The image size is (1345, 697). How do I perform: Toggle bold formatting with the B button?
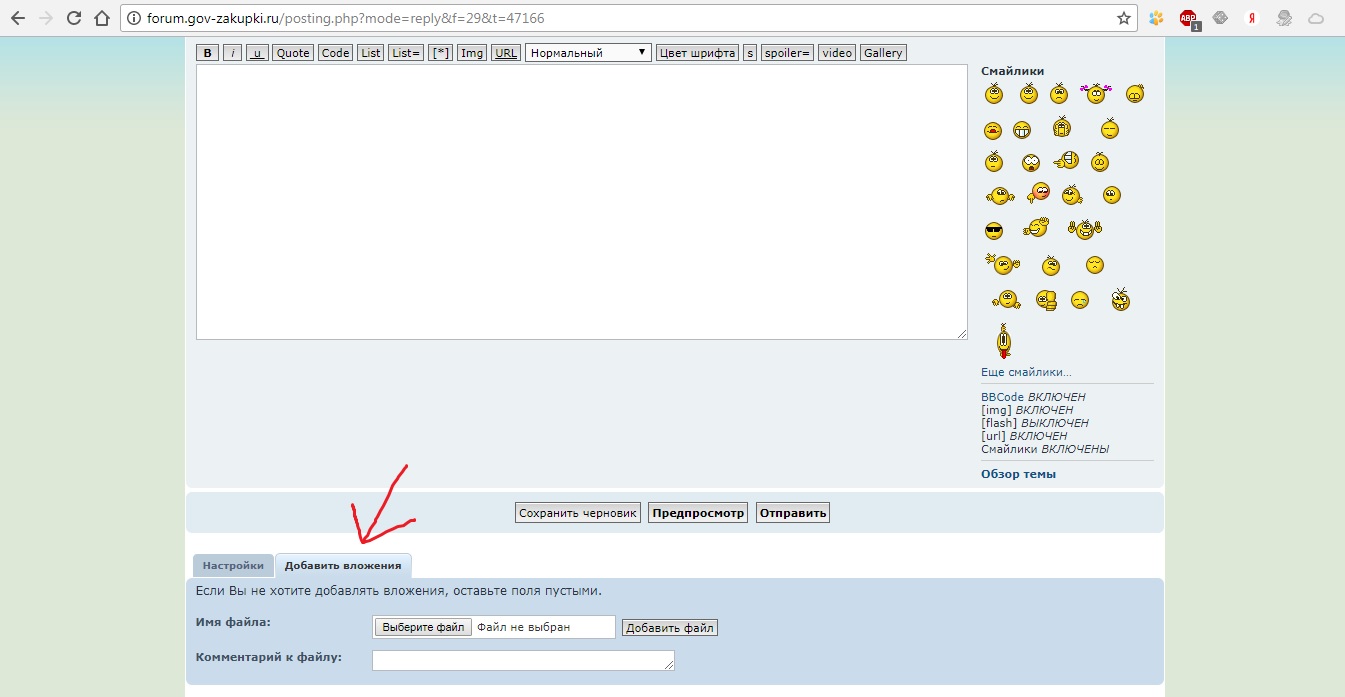click(207, 53)
